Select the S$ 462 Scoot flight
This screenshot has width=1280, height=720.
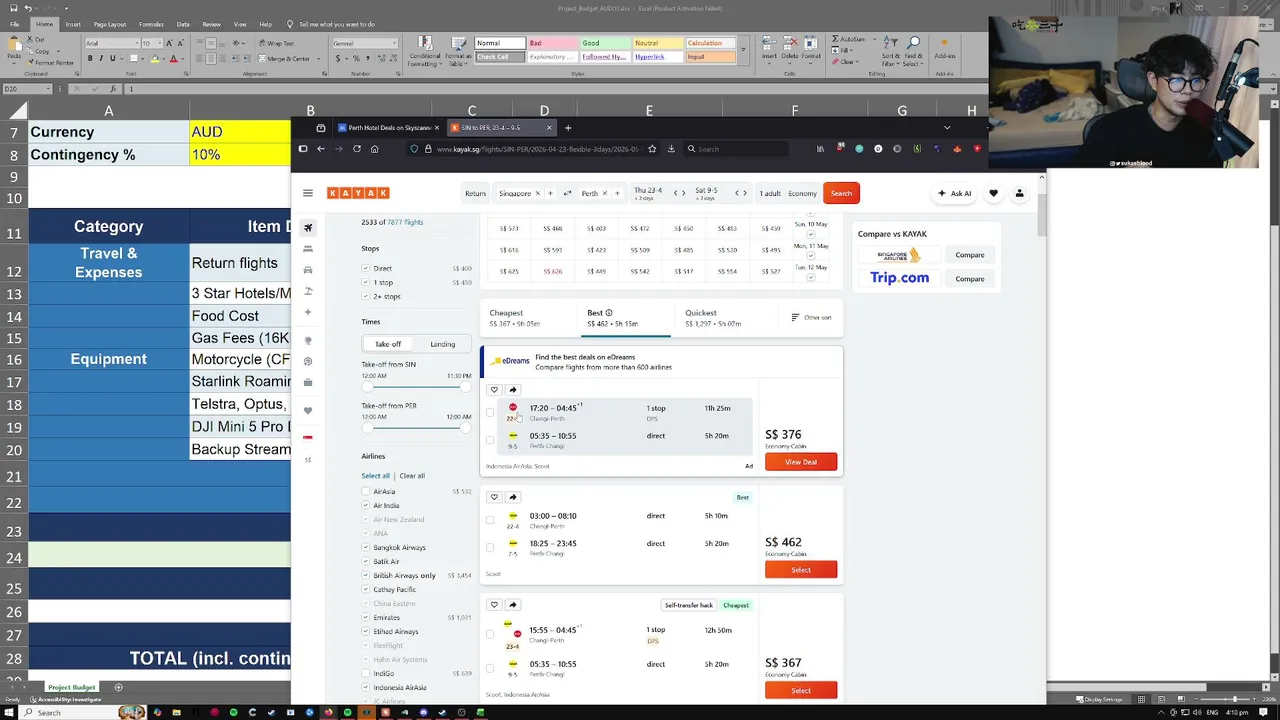click(801, 570)
